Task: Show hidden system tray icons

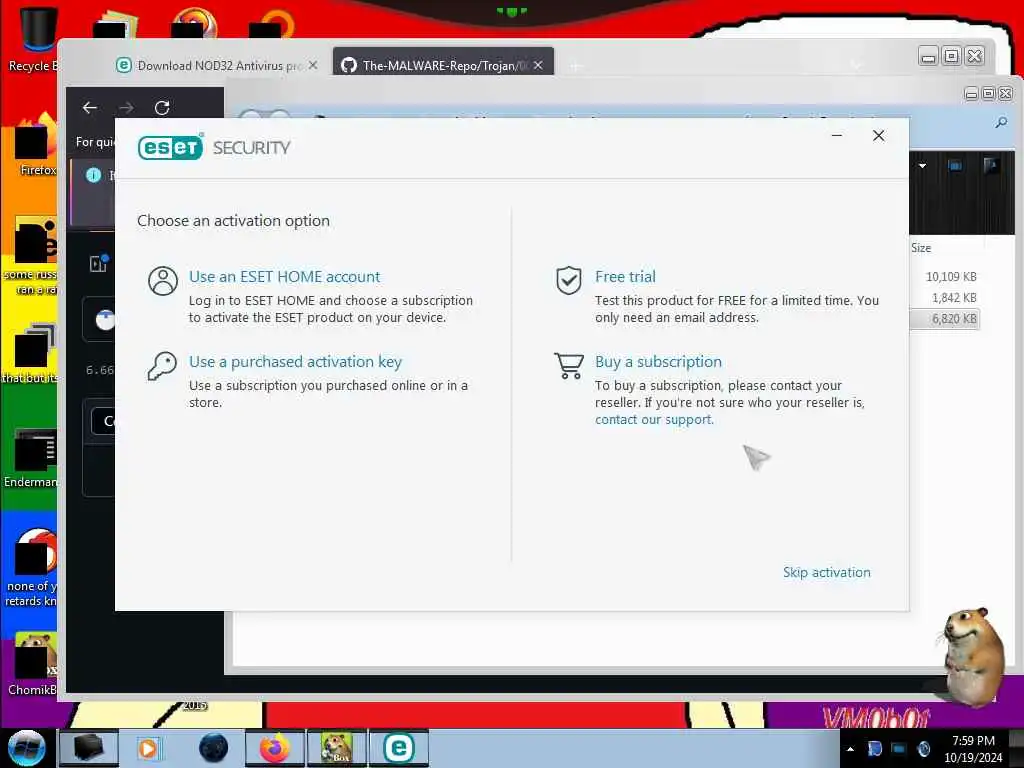Action: (x=850, y=749)
